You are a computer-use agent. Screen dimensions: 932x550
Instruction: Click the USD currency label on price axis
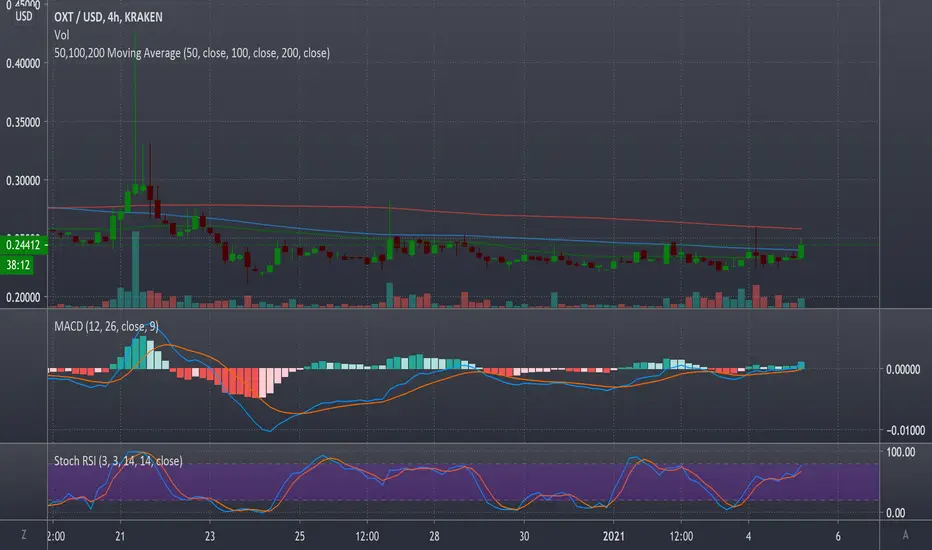click(24, 16)
